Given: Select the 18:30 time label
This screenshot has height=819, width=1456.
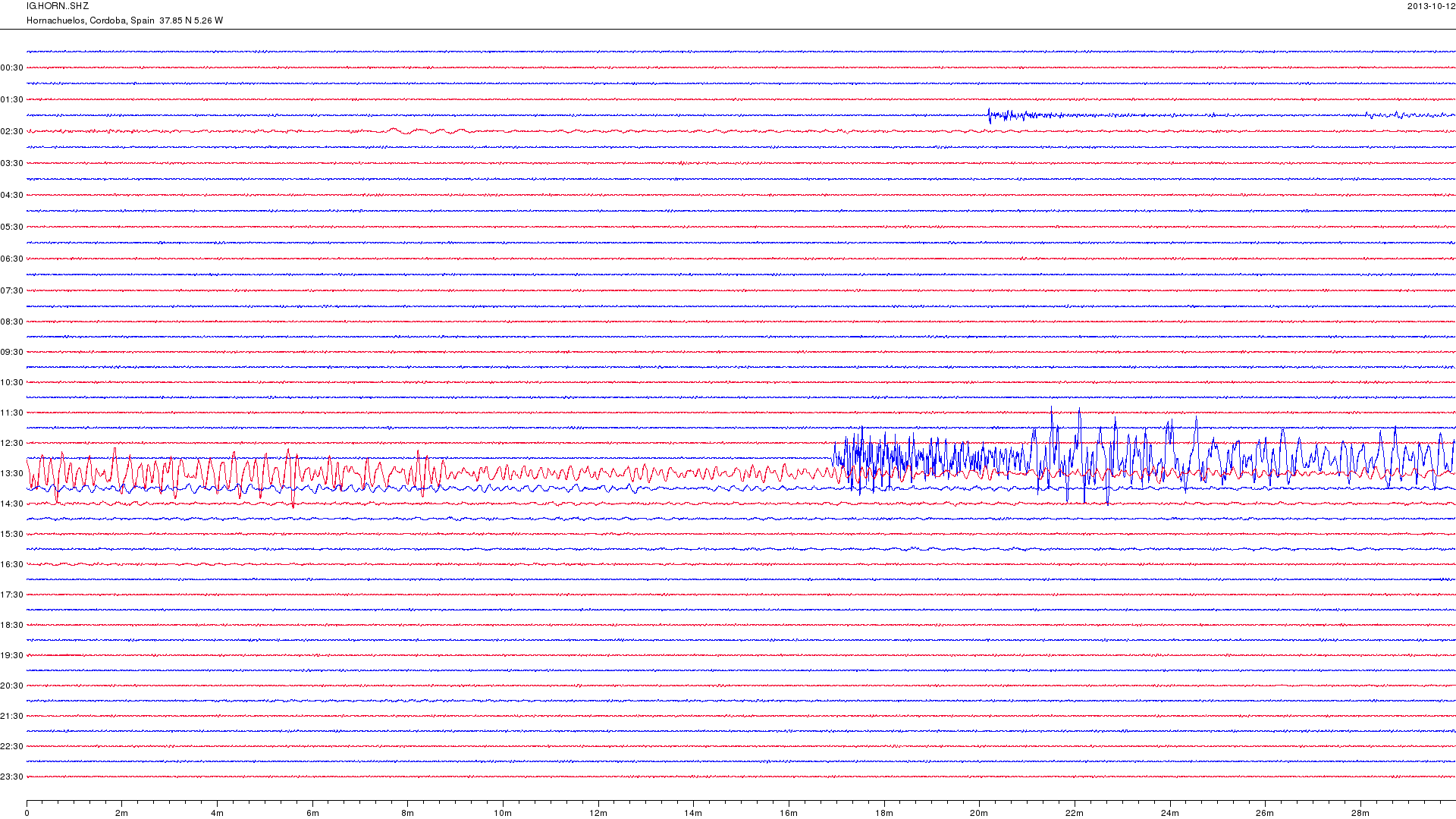Looking at the screenshot, I should pos(12,625).
